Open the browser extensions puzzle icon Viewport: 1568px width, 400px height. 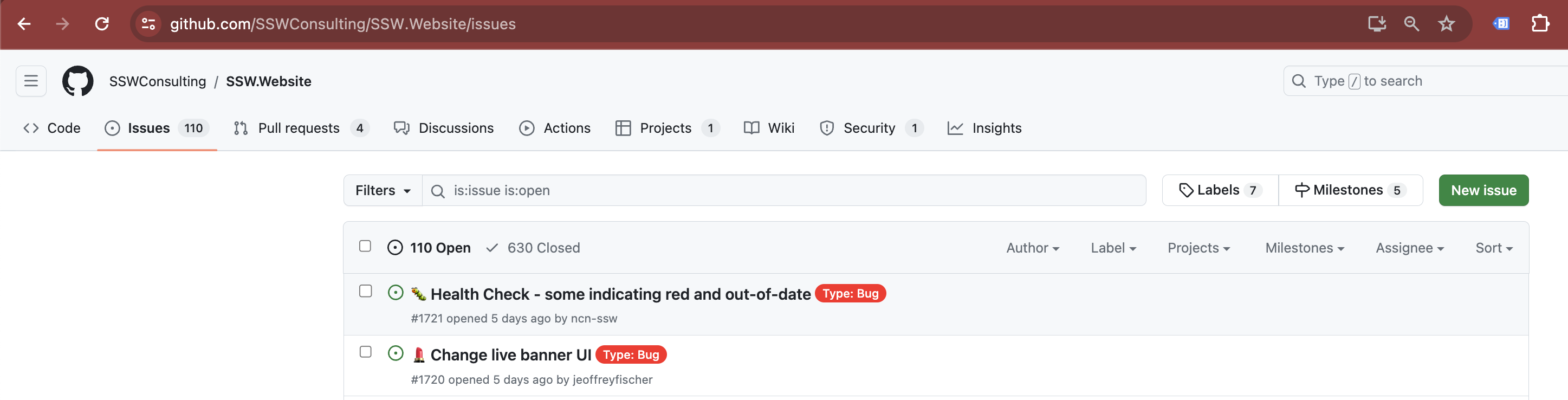(1540, 24)
